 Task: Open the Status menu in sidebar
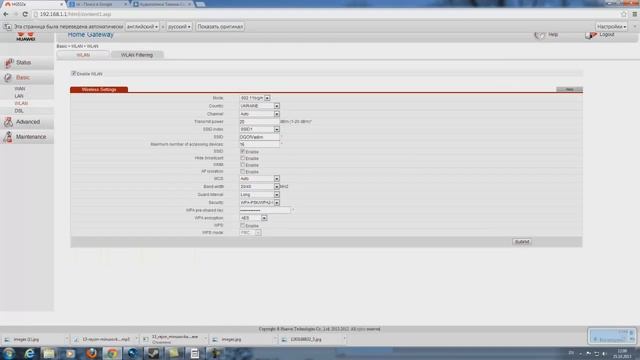coord(27,62)
